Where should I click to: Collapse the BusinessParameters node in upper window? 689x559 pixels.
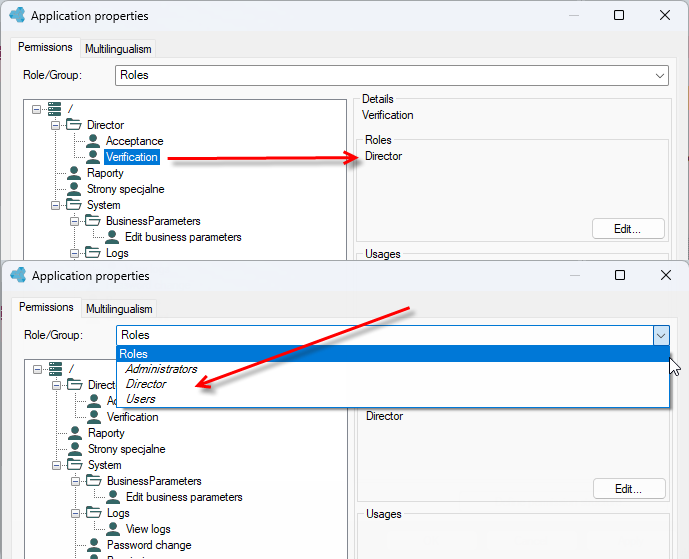pos(74,221)
